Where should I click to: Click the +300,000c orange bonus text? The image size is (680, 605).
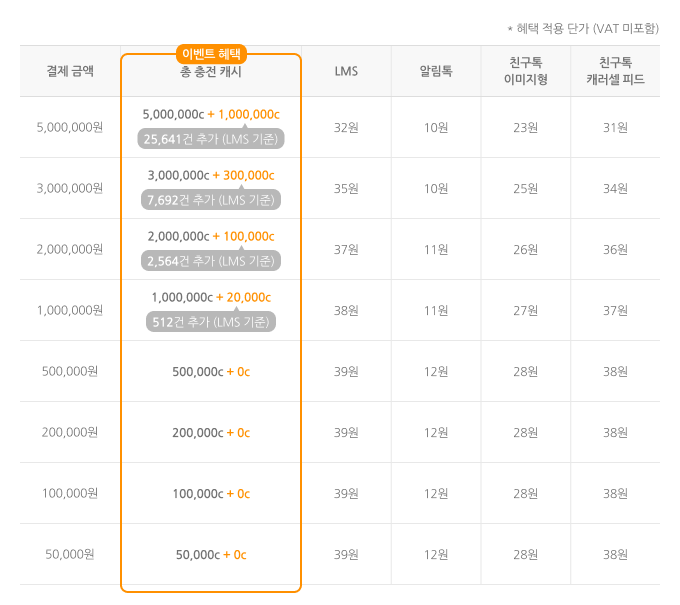click(244, 176)
